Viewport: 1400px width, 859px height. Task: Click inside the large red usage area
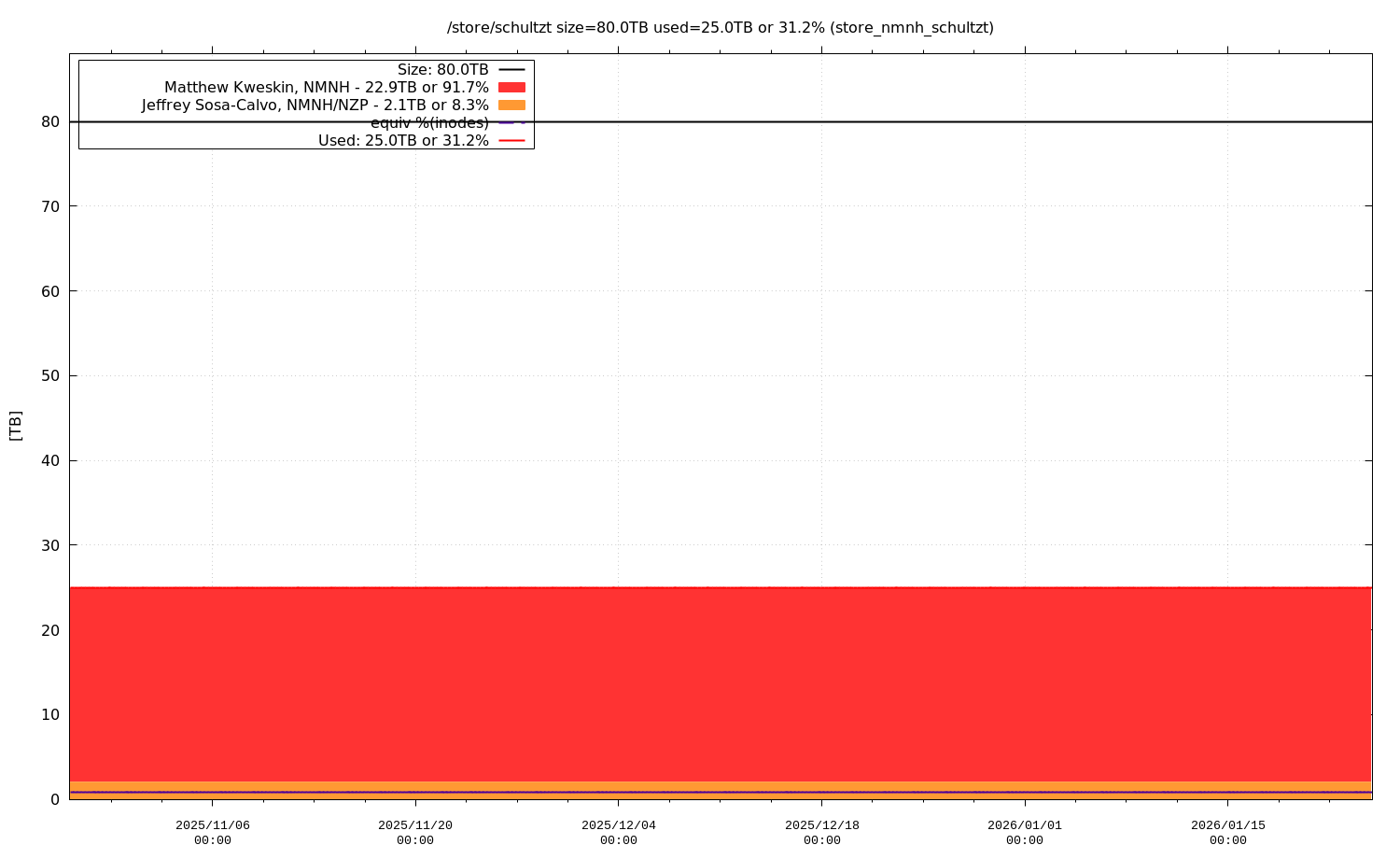tap(720, 683)
